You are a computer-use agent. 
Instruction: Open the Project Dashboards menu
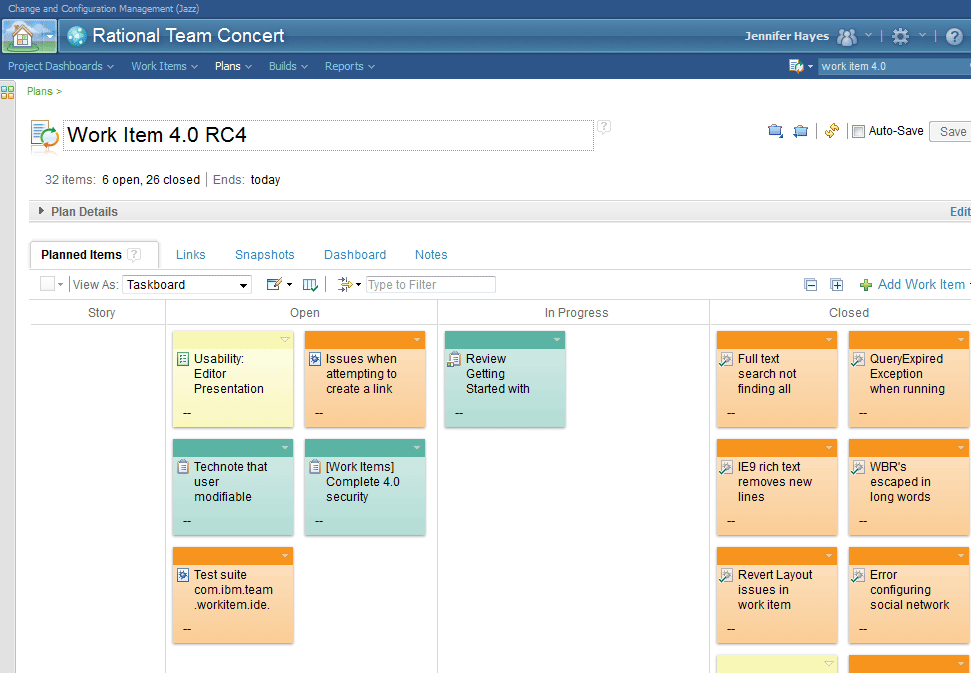click(x=61, y=66)
